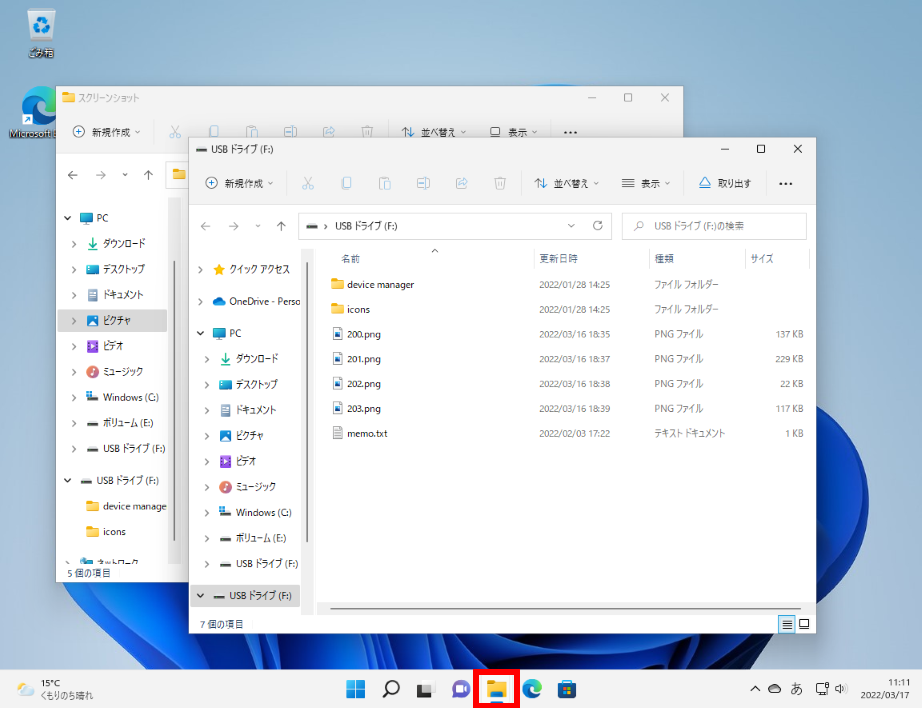Sort by 名前 column header

tap(350, 259)
